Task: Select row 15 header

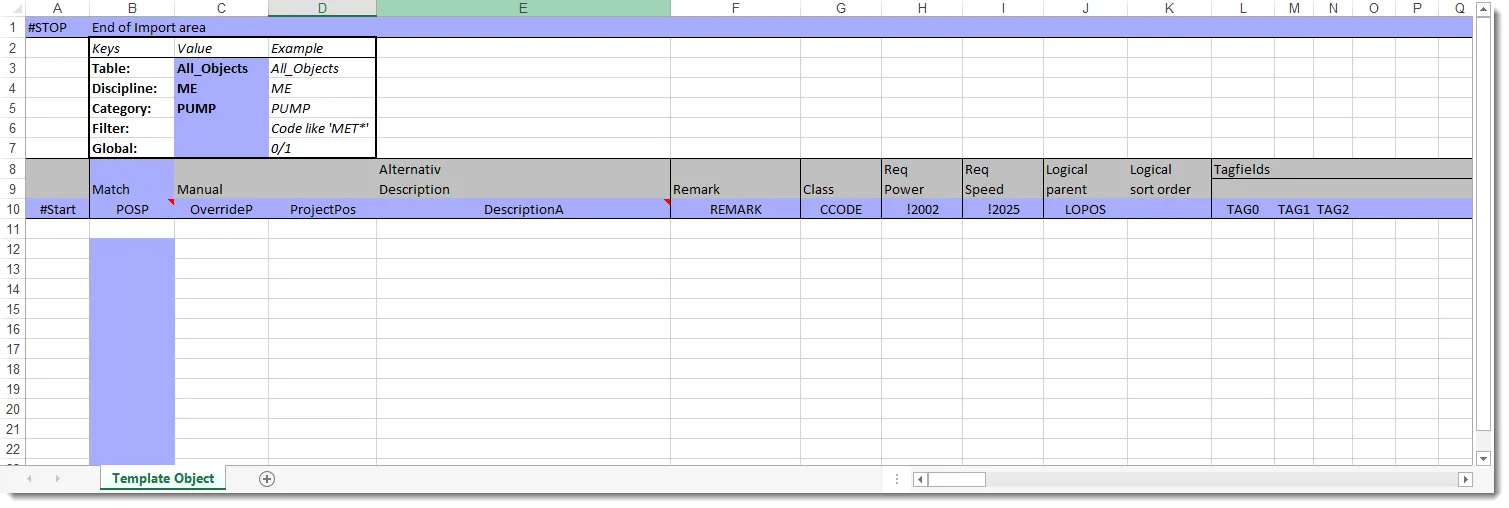Action: click(x=12, y=309)
